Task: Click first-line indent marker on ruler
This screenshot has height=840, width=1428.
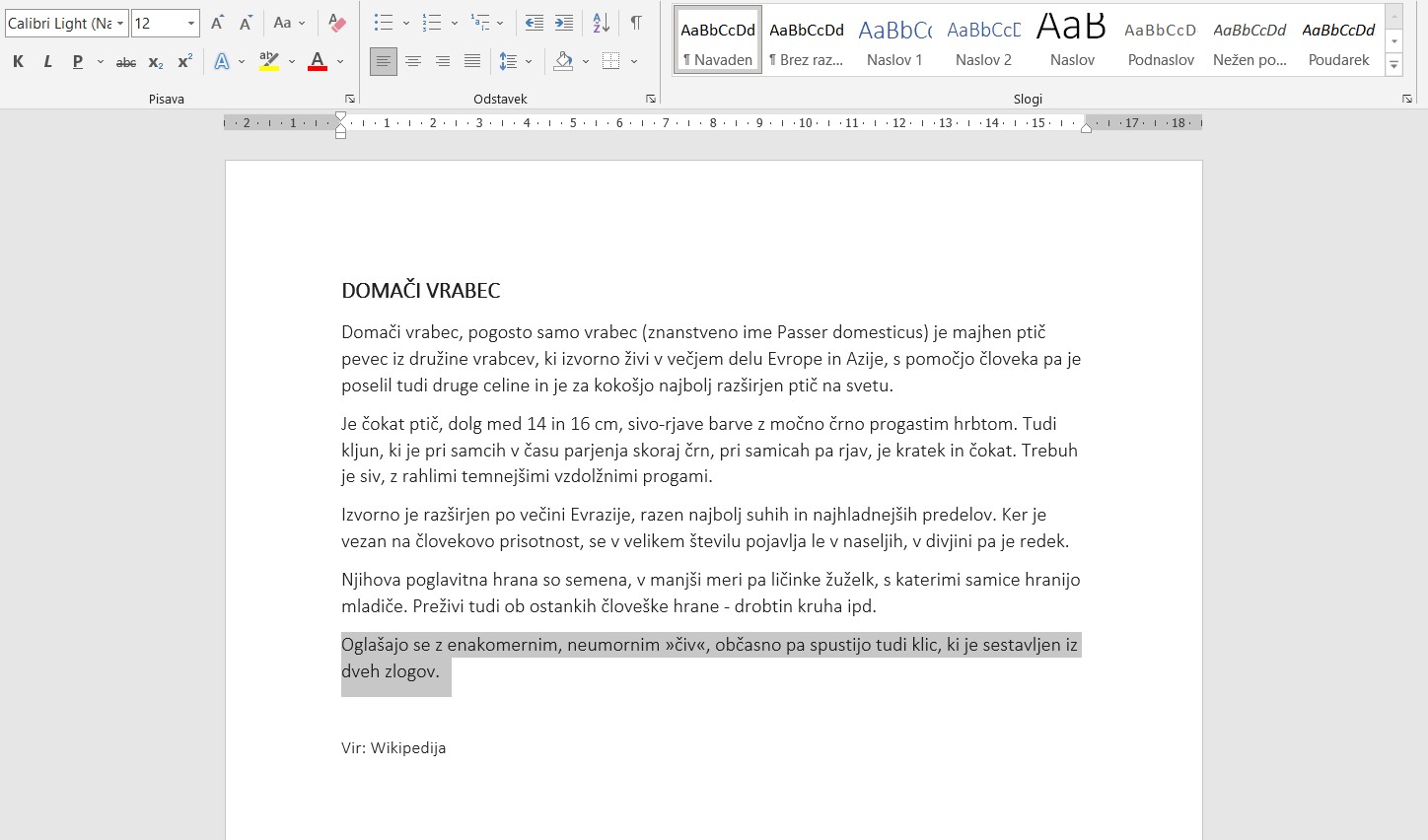Action: (x=340, y=117)
